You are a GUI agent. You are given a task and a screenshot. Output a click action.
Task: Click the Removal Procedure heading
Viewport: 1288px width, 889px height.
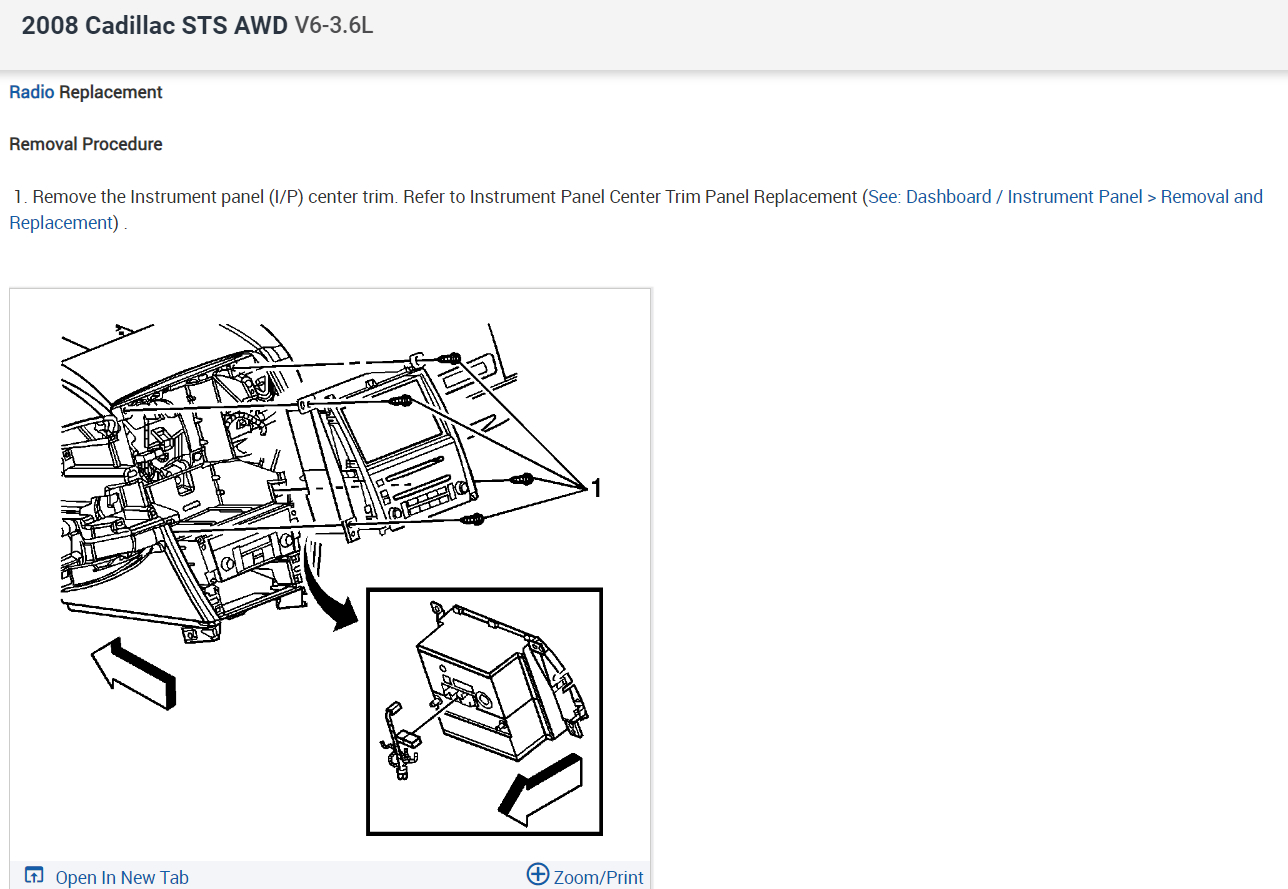click(86, 144)
